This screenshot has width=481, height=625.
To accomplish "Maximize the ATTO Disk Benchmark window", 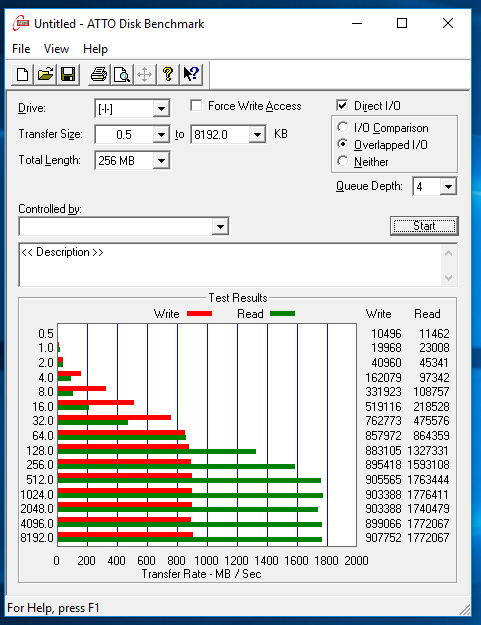I will (402, 23).
